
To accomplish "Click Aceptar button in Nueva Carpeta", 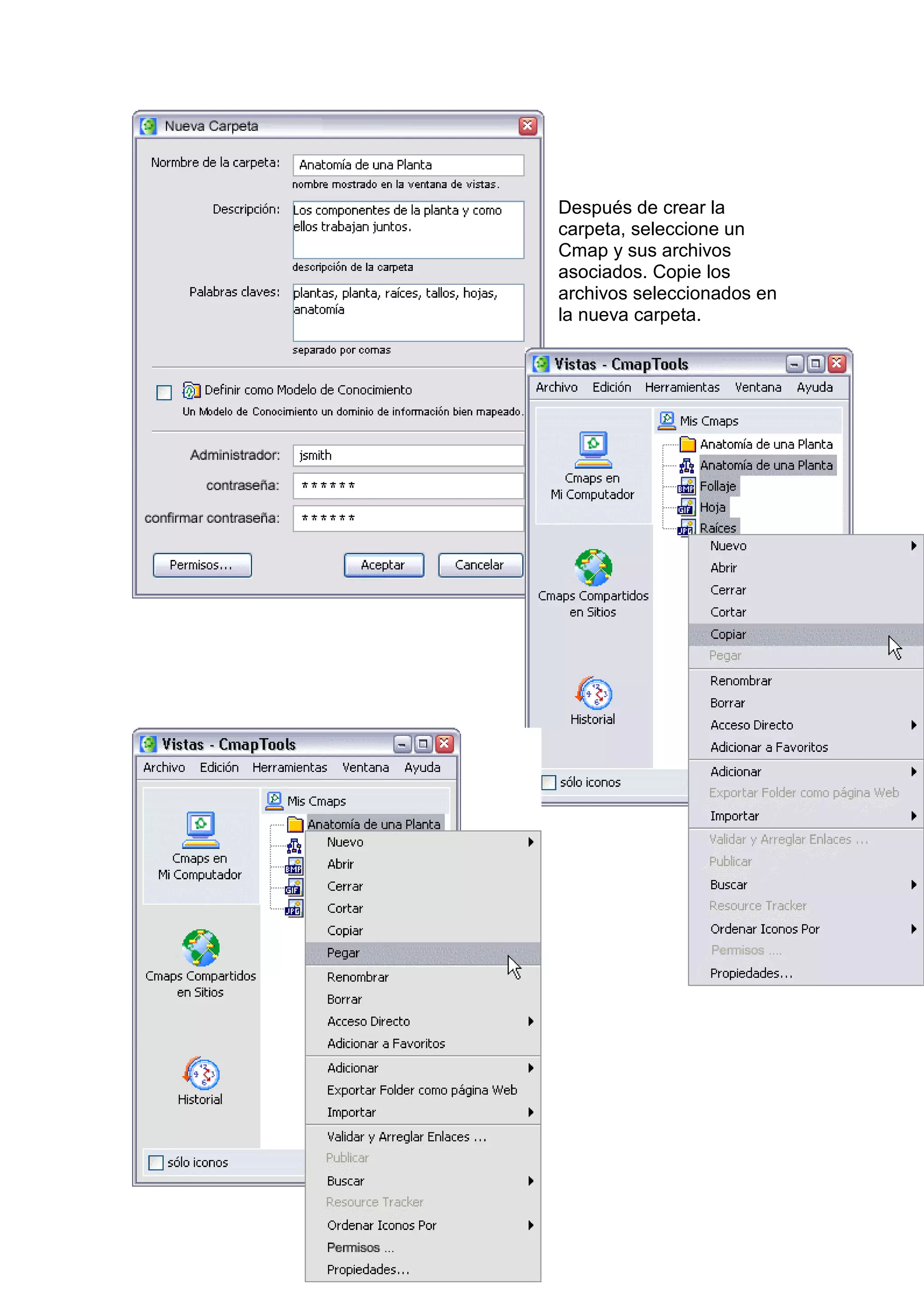I will coord(383,565).
